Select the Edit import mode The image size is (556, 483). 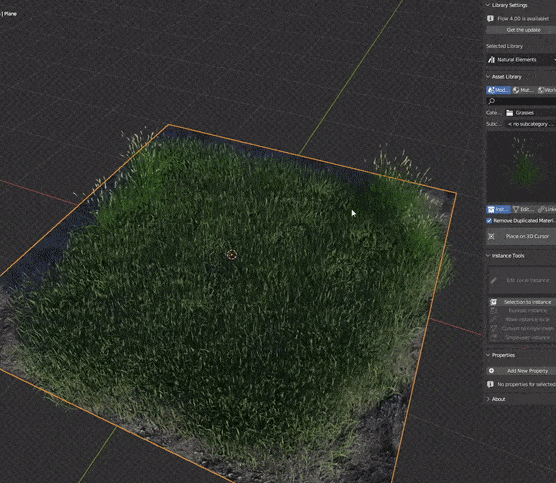pyautogui.click(x=523, y=210)
